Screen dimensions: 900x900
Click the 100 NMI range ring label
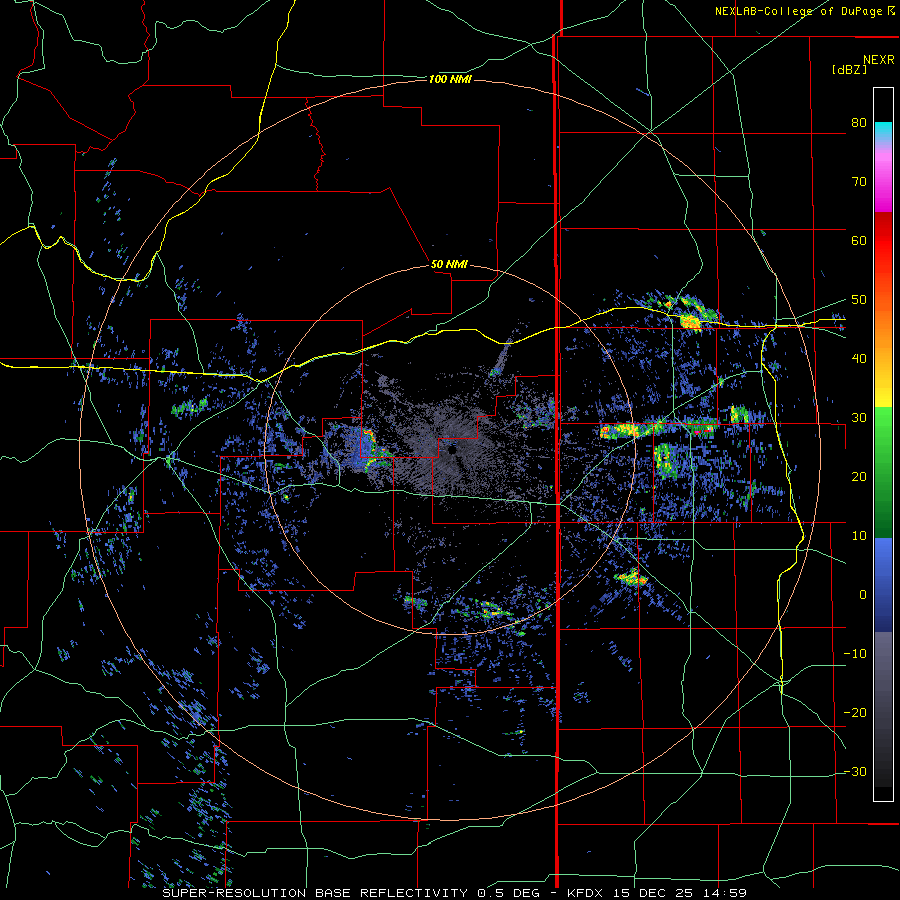(450, 79)
